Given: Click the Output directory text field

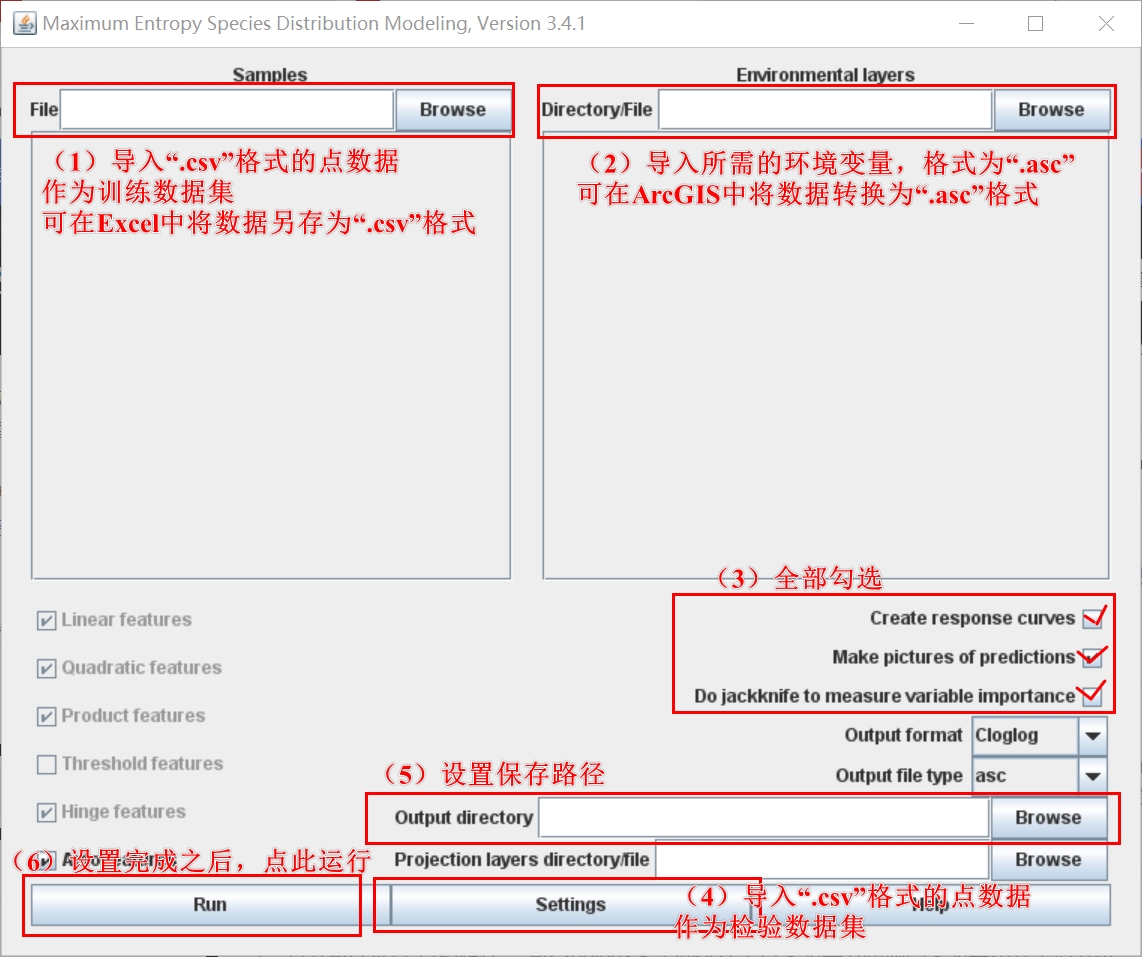Looking at the screenshot, I should (x=762, y=817).
